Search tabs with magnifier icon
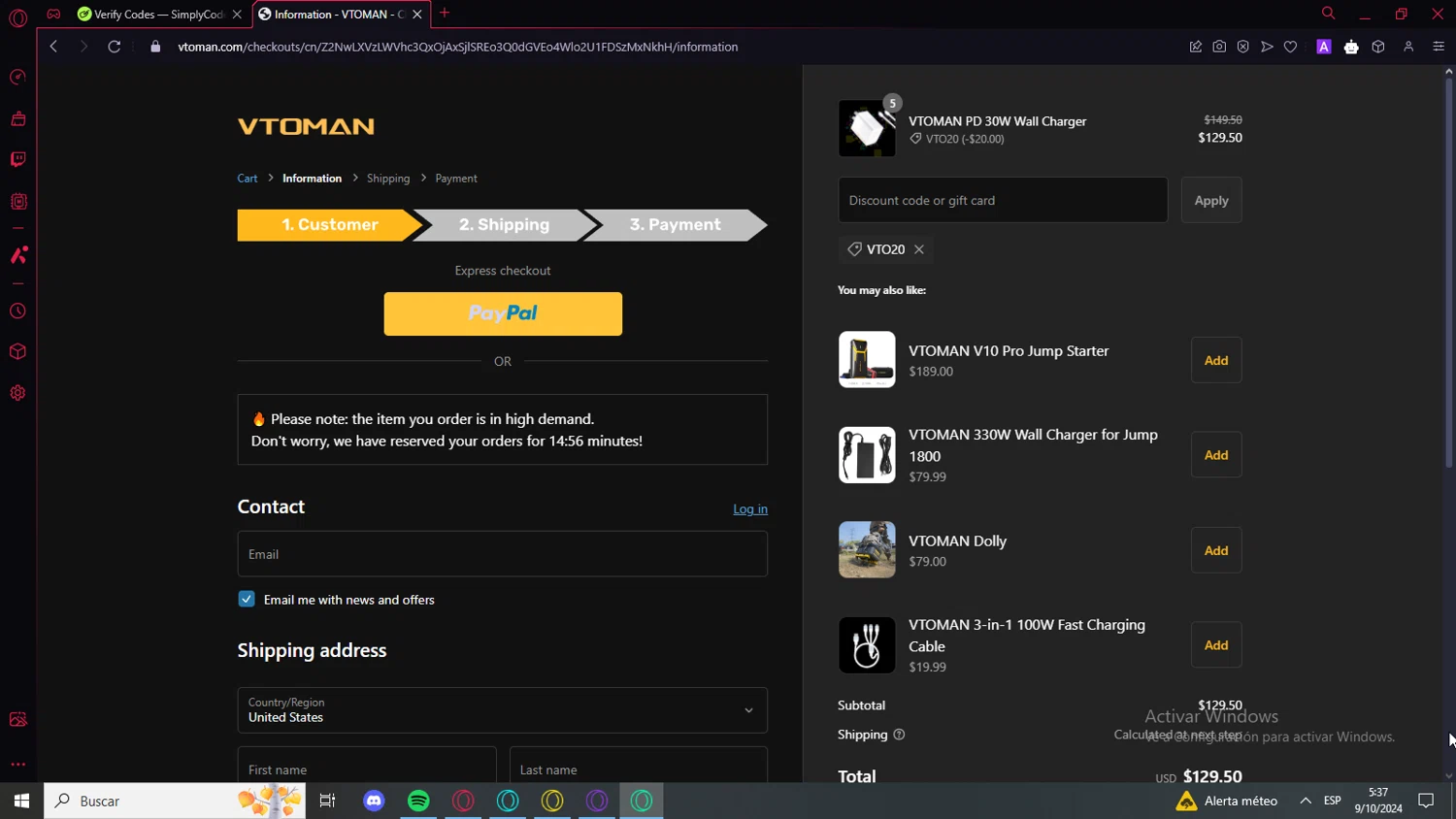This screenshot has width=1456, height=819. point(1328,14)
